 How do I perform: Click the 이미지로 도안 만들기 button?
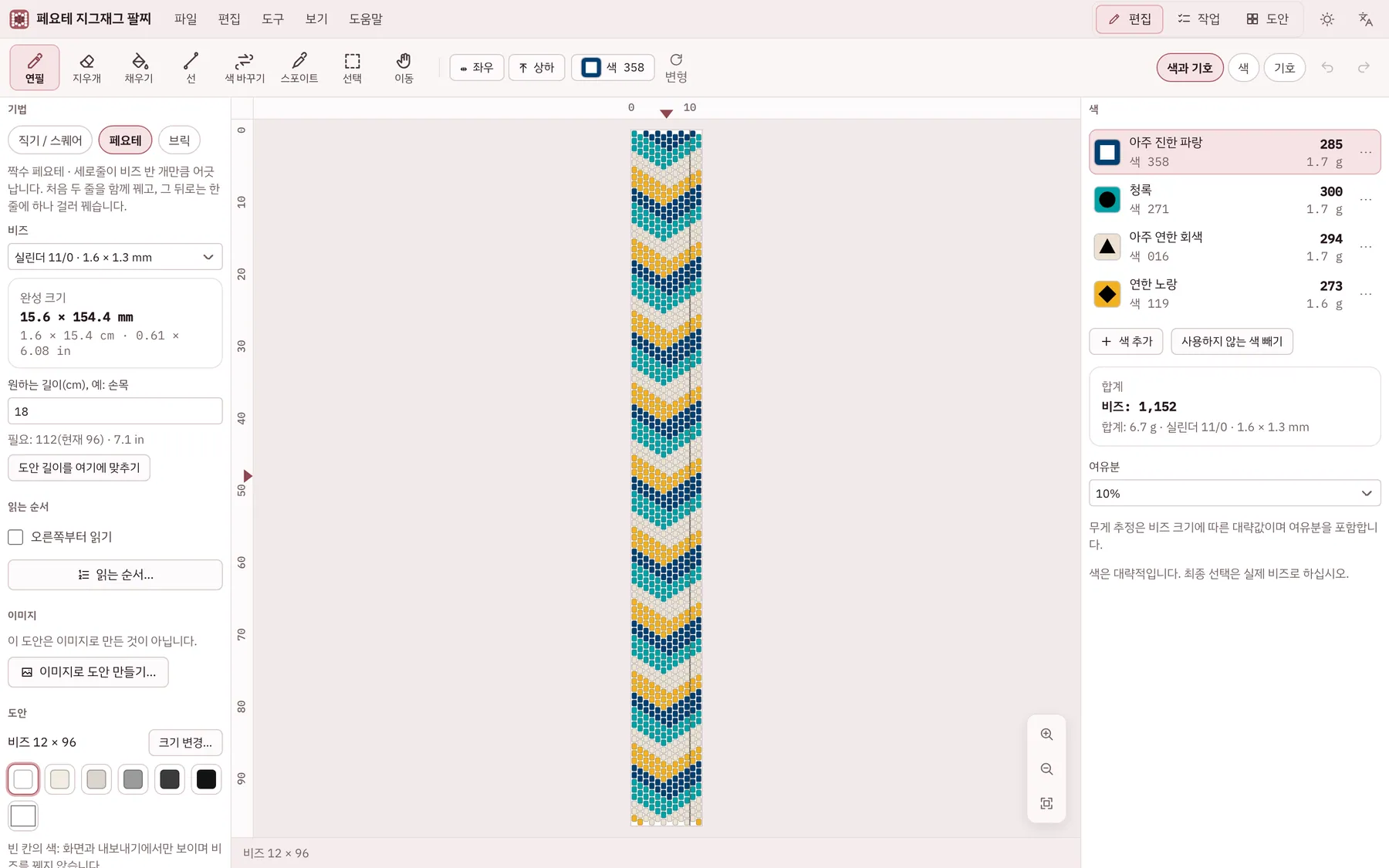88,672
